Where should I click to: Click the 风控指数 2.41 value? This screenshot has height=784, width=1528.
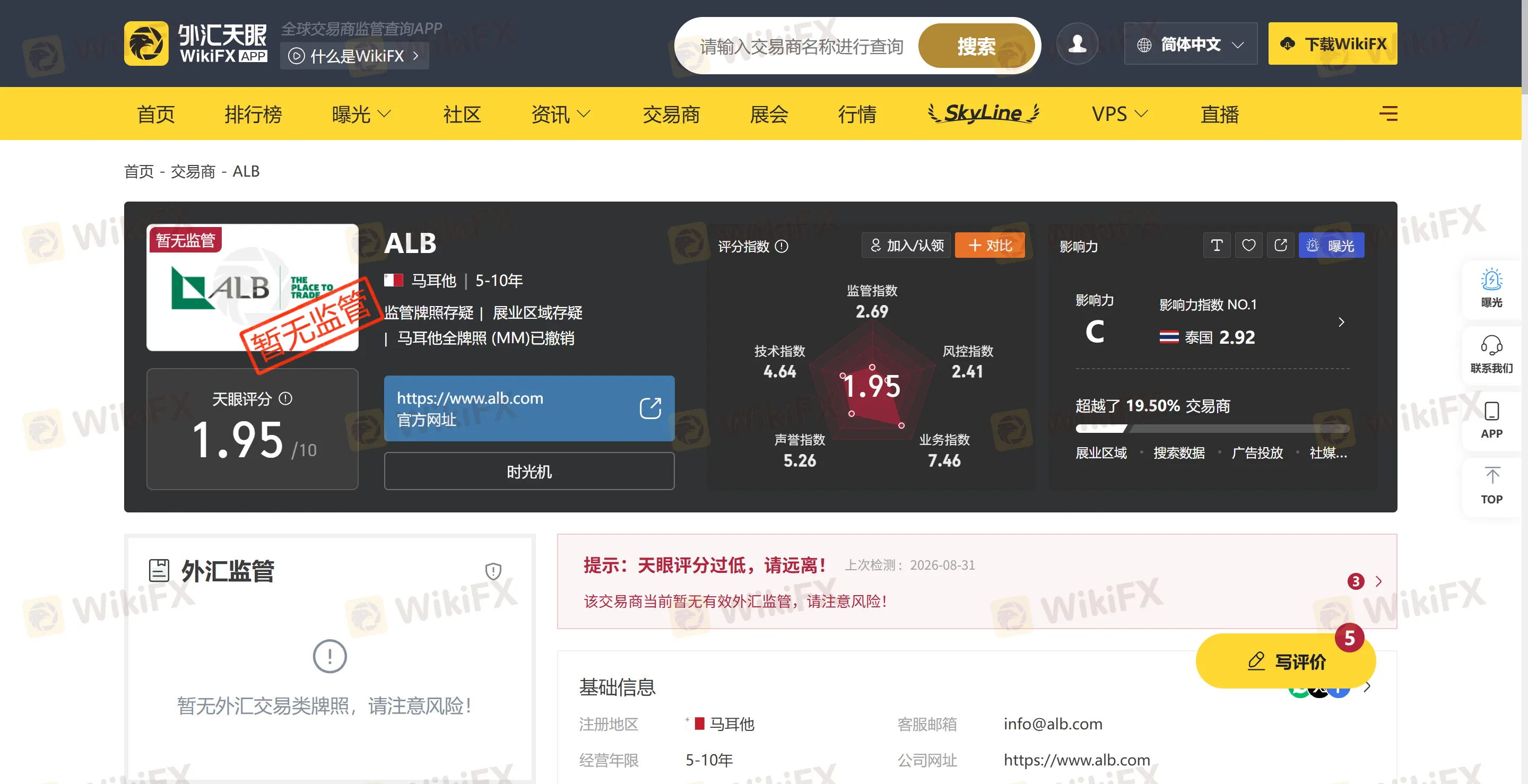(967, 372)
